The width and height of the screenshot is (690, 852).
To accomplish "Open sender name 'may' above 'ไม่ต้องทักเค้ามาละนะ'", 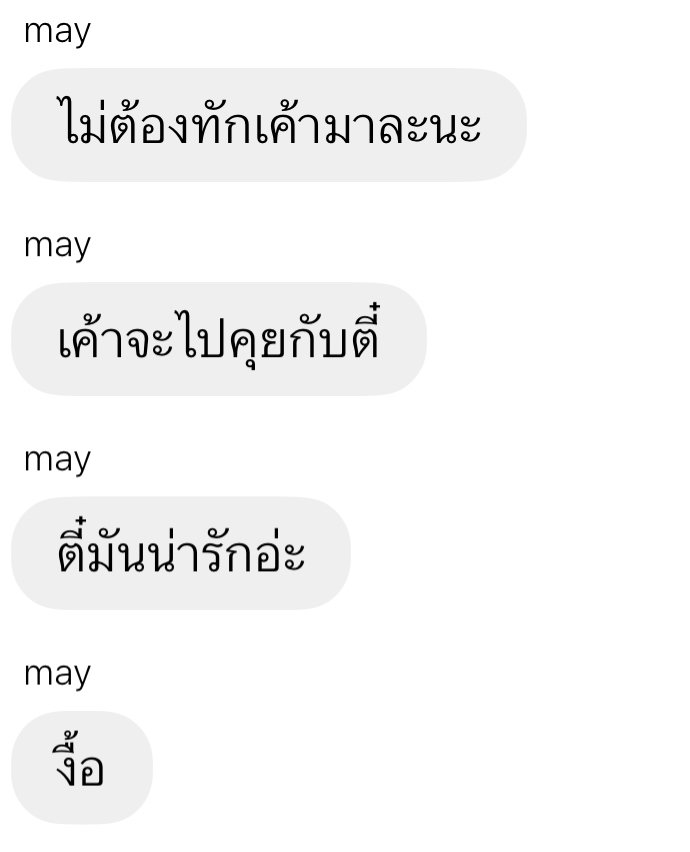I will [x=57, y=33].
